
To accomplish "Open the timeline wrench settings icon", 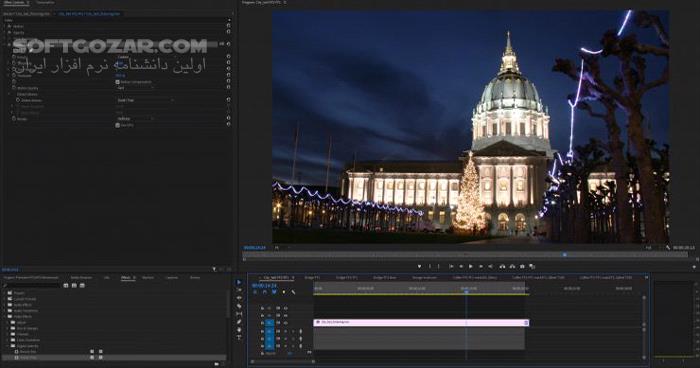I will pos(293,292).
